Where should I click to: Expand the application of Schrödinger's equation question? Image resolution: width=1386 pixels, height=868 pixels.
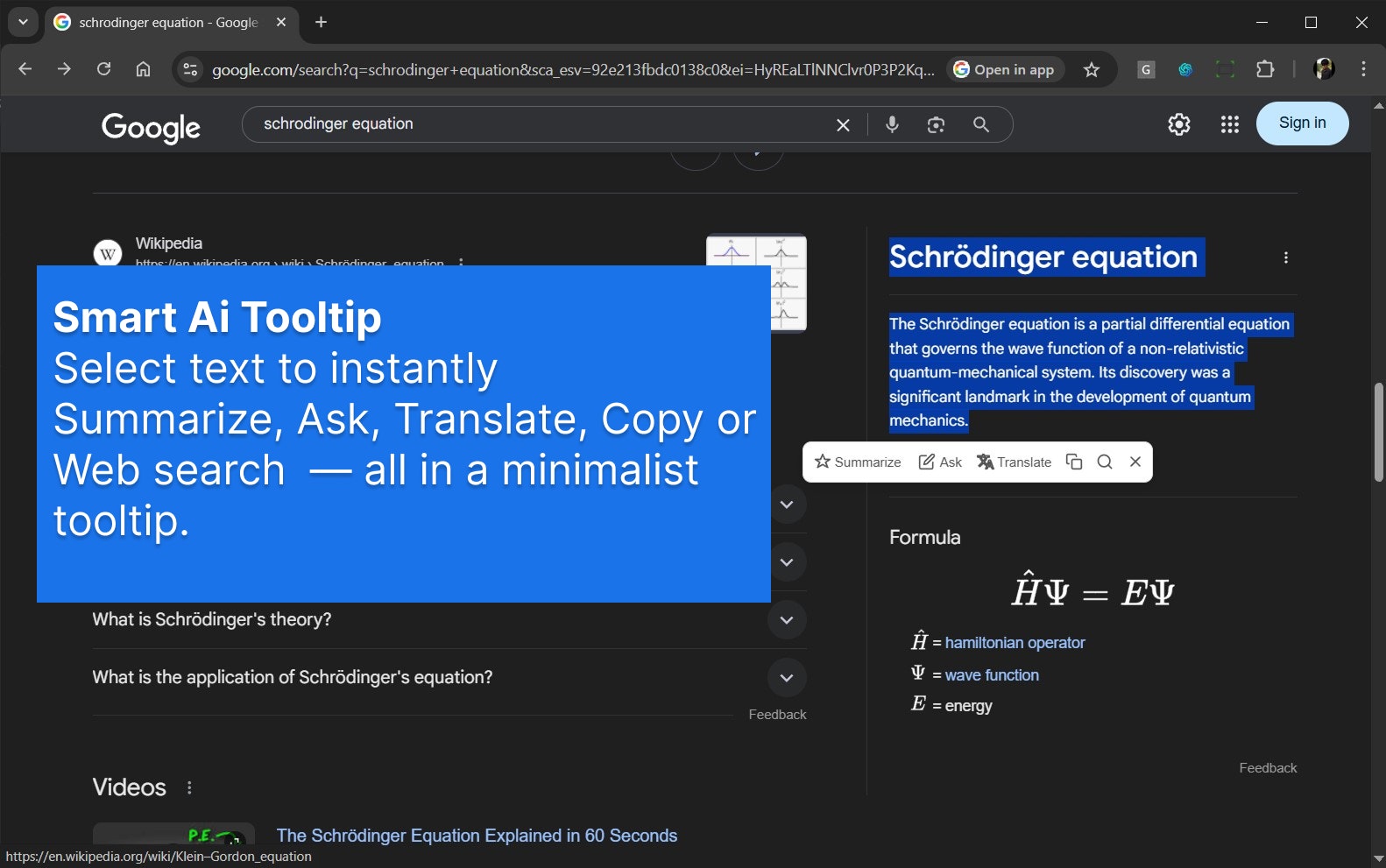(787, 678)
